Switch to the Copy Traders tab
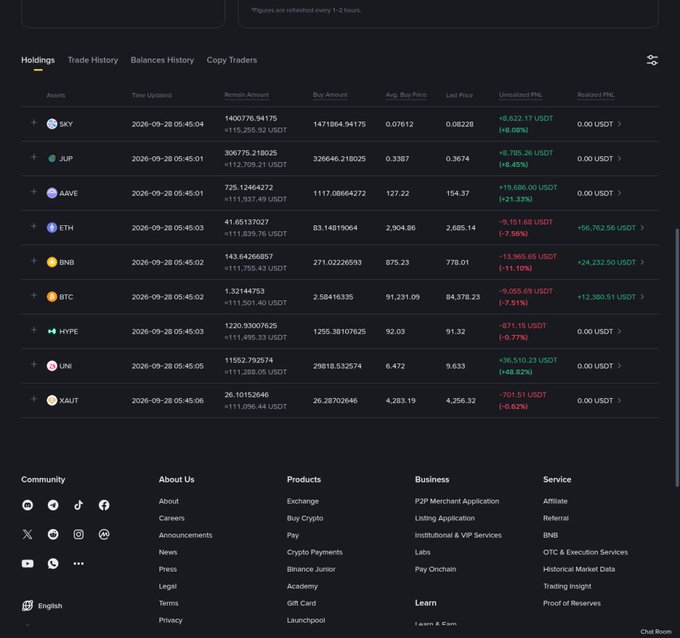The height and width of the screenshot is (638, 680). [x=232, y=60]
